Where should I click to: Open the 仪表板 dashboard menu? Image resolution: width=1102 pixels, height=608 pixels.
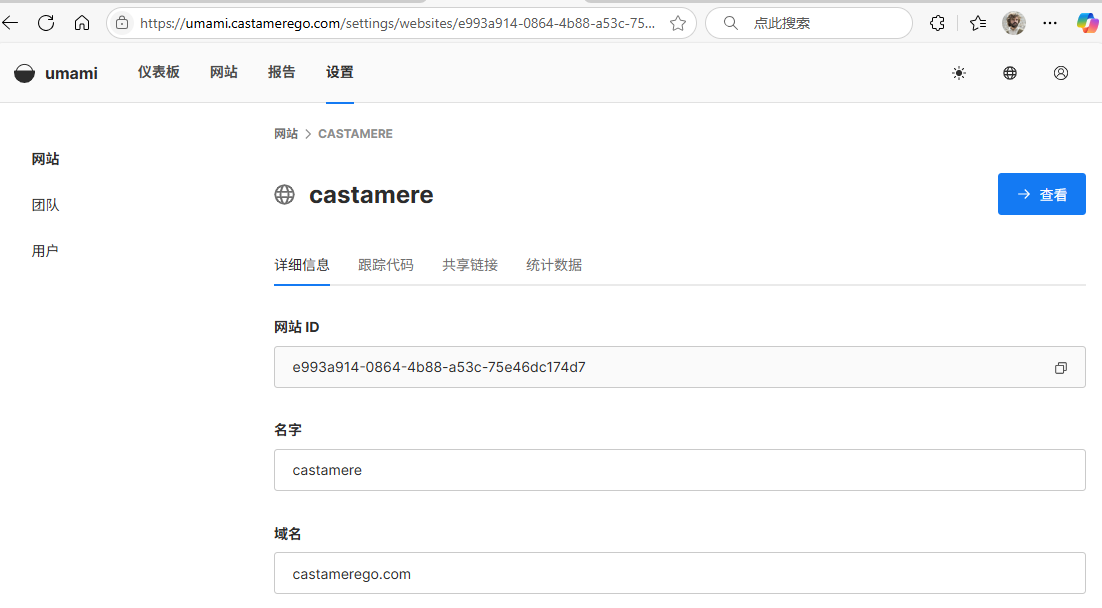pos(159,72)
